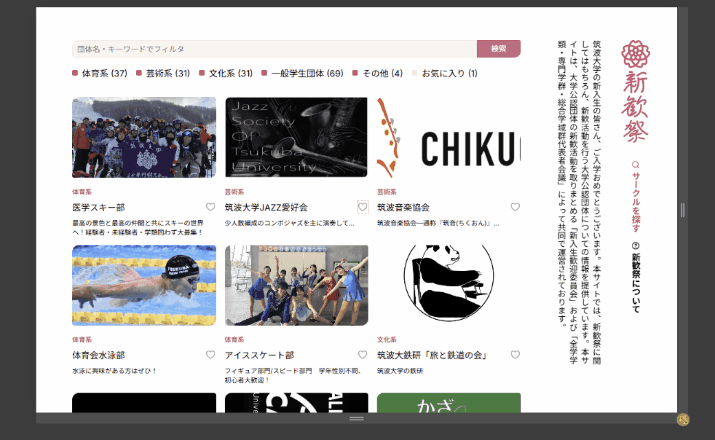This screenshot has height=440, width=715.
Task: Click the 検索 search button
Action: coord(499,49)
